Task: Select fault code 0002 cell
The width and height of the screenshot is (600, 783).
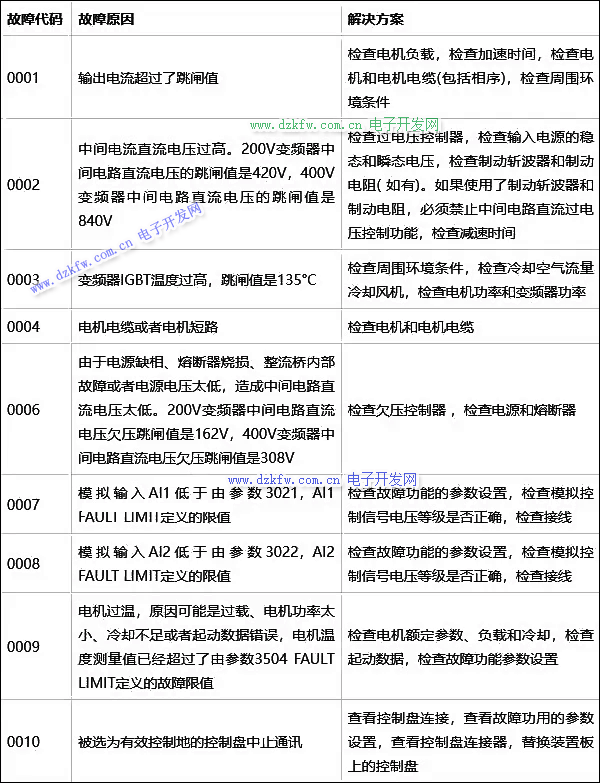Action: coord(24,185)
